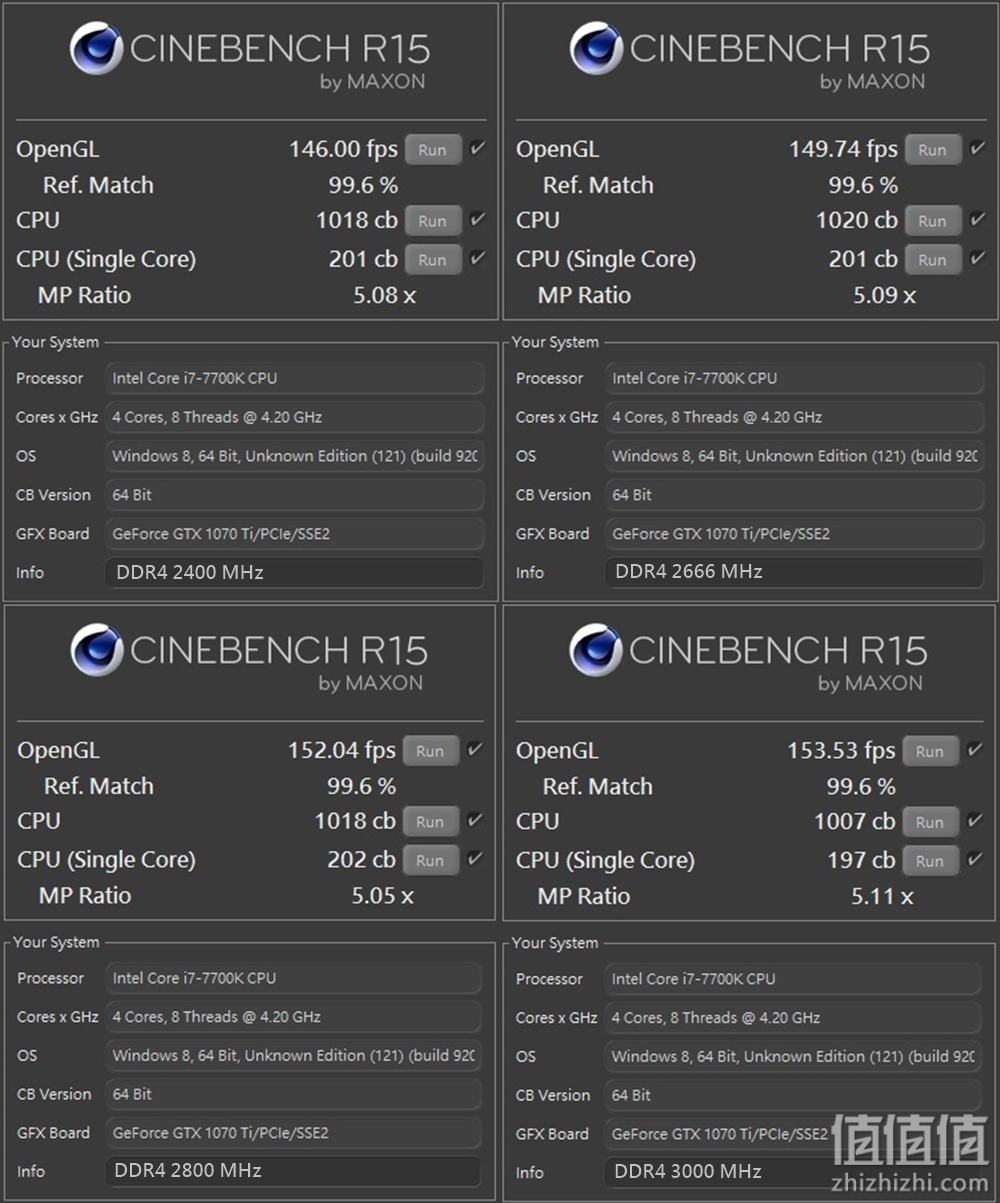The height and width of the screenshot is (1203, 1000).
Task: Select the Processor field in DDR4 2666 MHz panel
Action: (794, 378)
